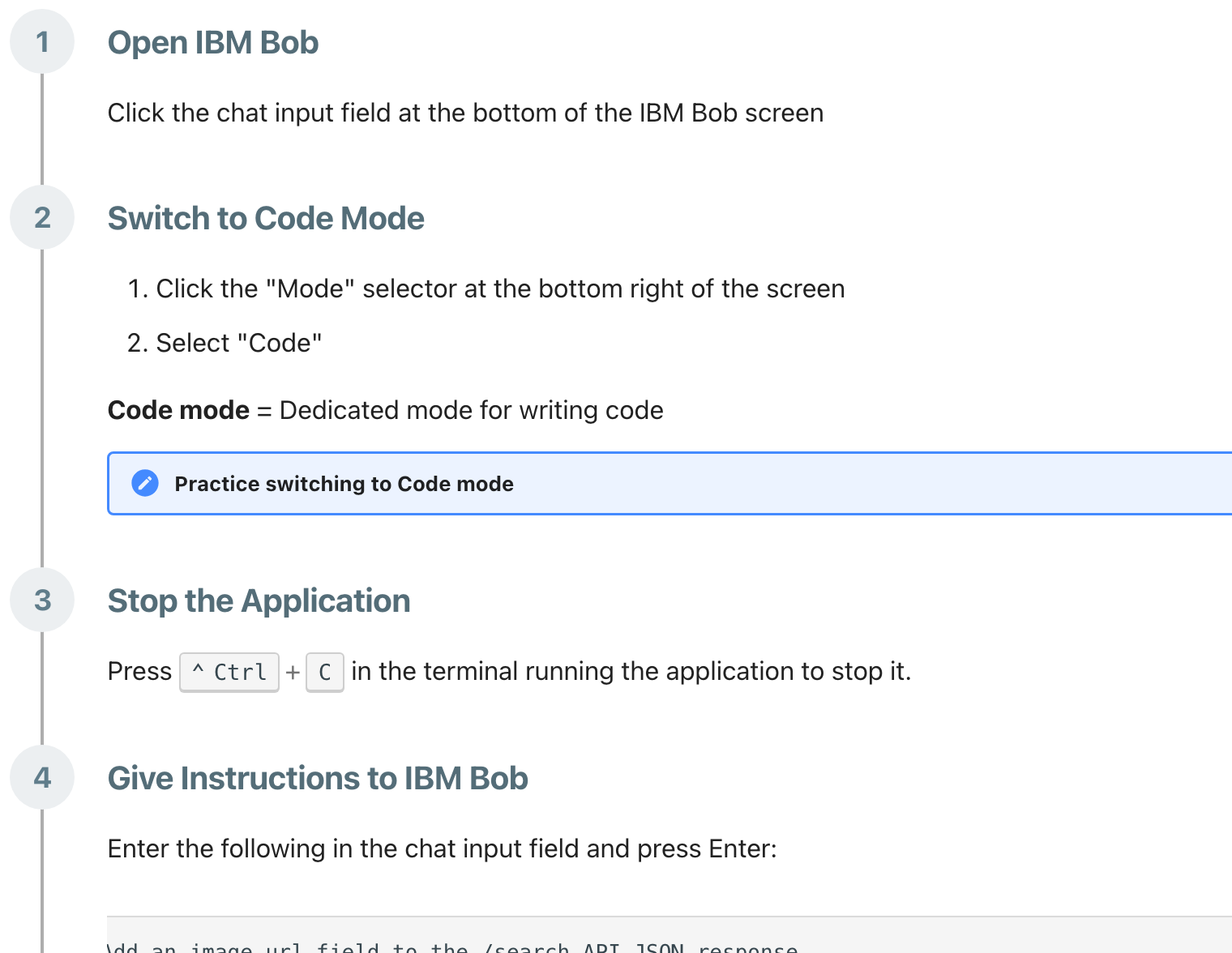Expand the "Practice switching to Code mode" callout

pos(669,484)
